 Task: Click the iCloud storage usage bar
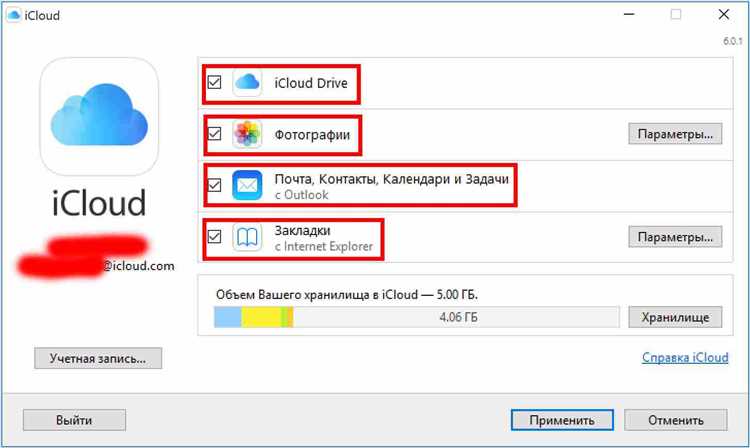[415, 317]
